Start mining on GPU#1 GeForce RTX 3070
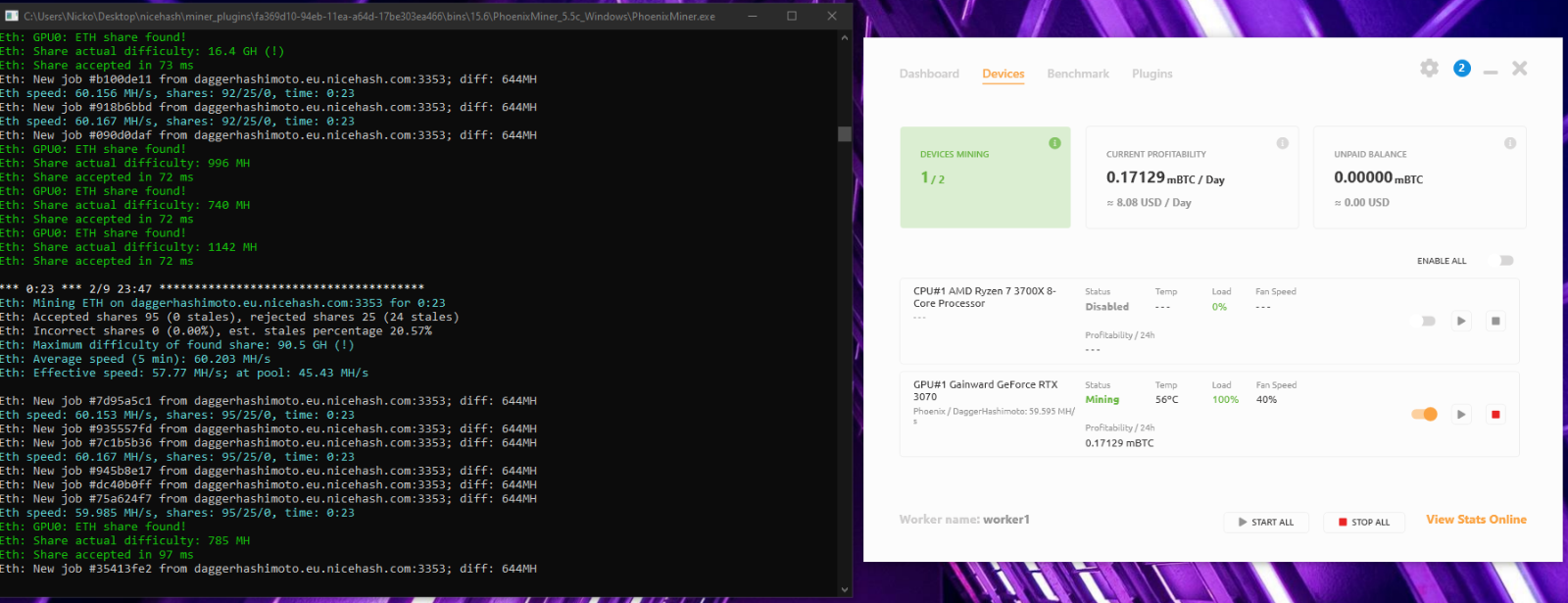Viewport: 1568px width, 603px height. (1461, 414)
